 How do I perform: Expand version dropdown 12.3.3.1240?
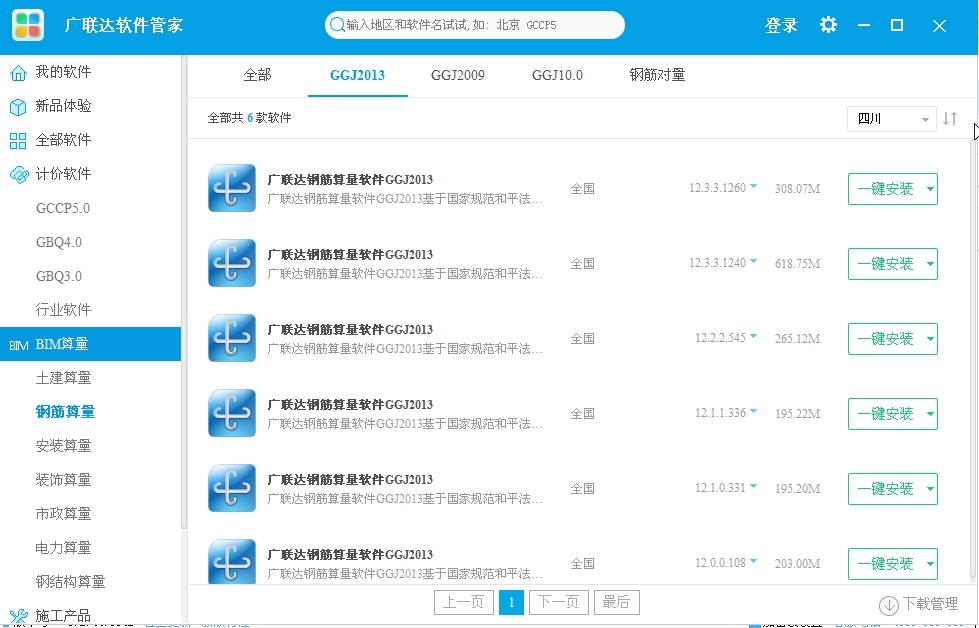754,261
